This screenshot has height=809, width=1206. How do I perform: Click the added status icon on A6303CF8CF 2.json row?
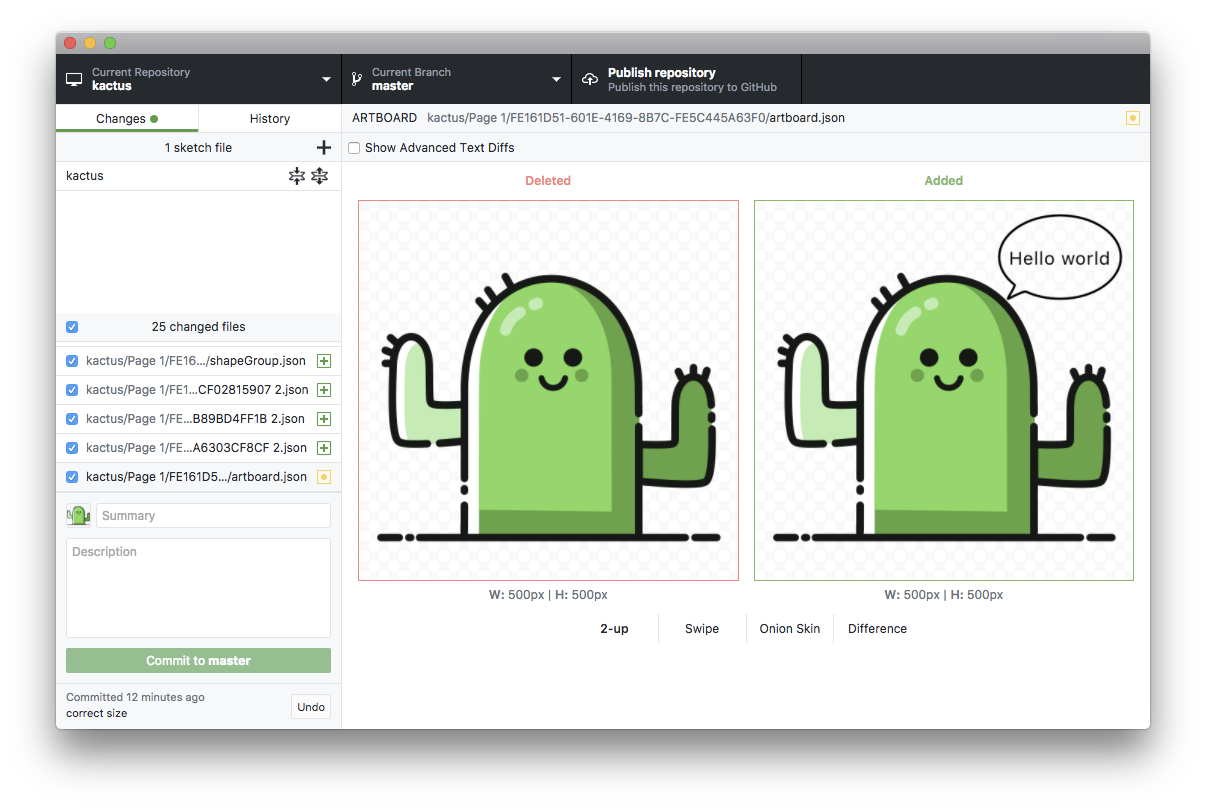click(x=324, y=448)
